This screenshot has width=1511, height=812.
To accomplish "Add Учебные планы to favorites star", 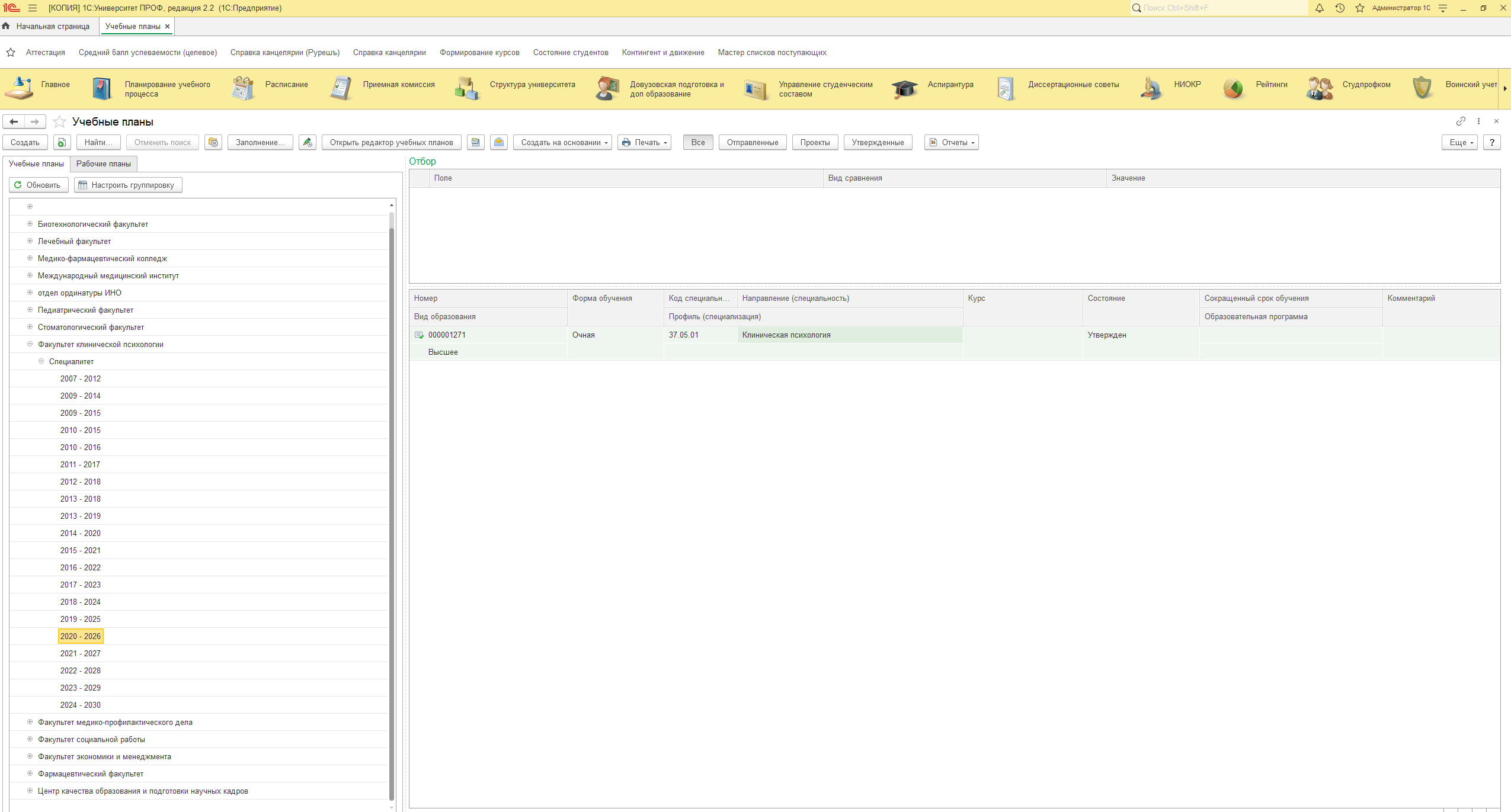I will click(x=59, y=122).
